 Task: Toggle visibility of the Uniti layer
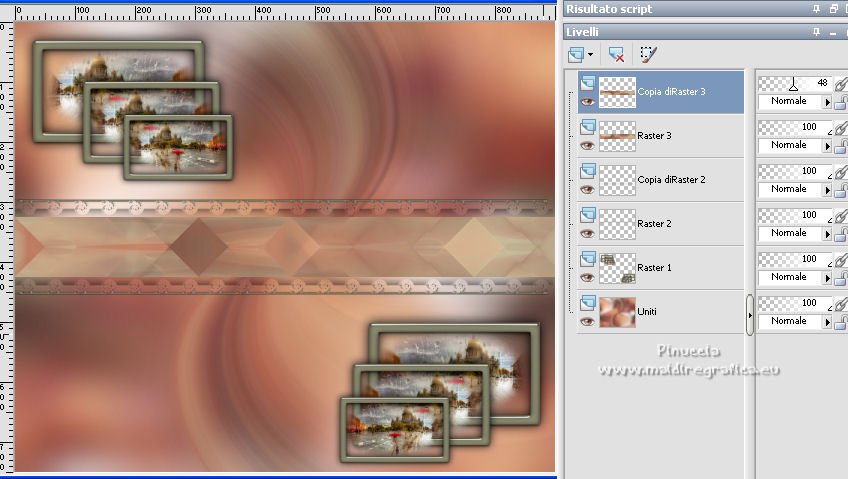click(x=587, y=322)
